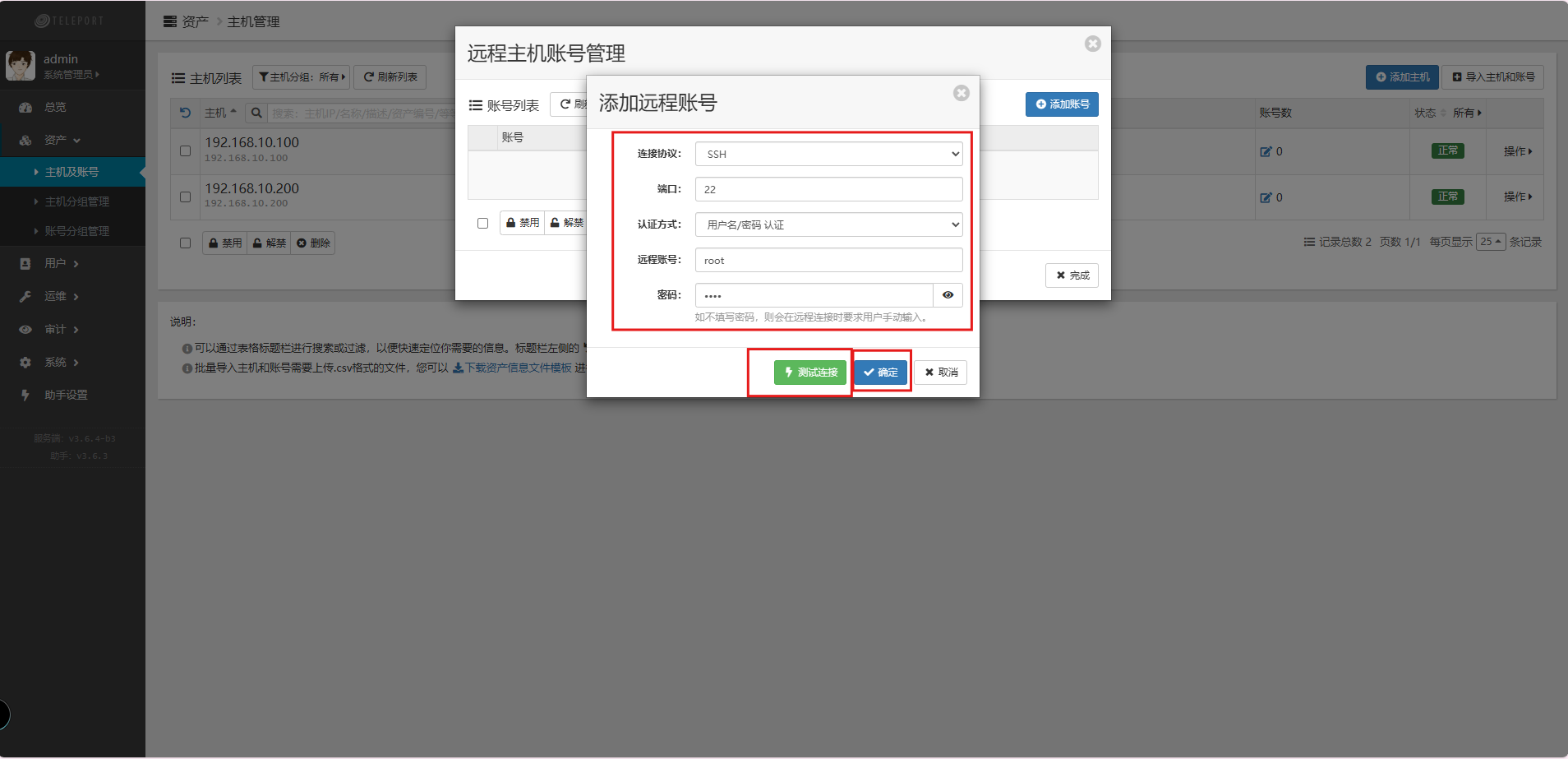Open 主机分组管理 in sidebar

coord(76,201)
